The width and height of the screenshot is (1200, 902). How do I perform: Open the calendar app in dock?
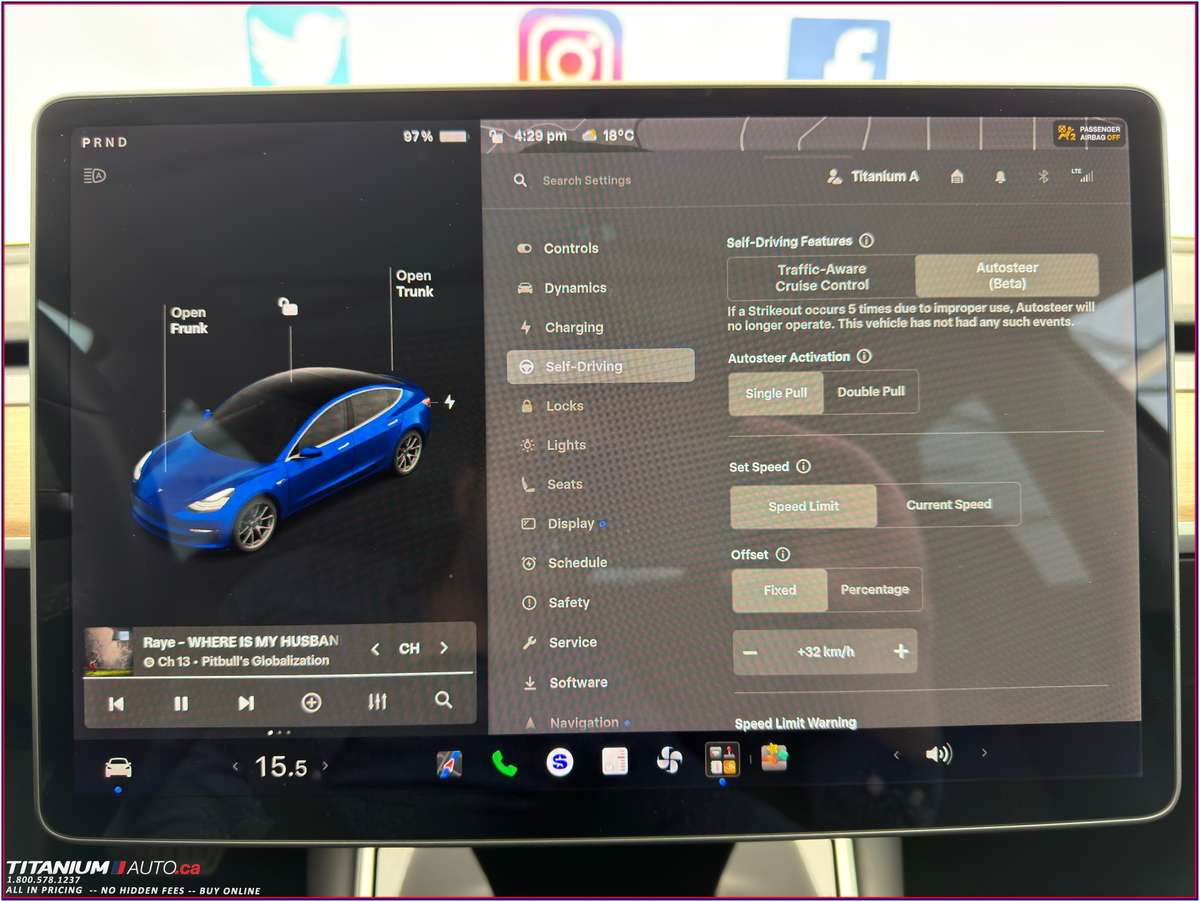pyautogui.click(x=615, y=762)
